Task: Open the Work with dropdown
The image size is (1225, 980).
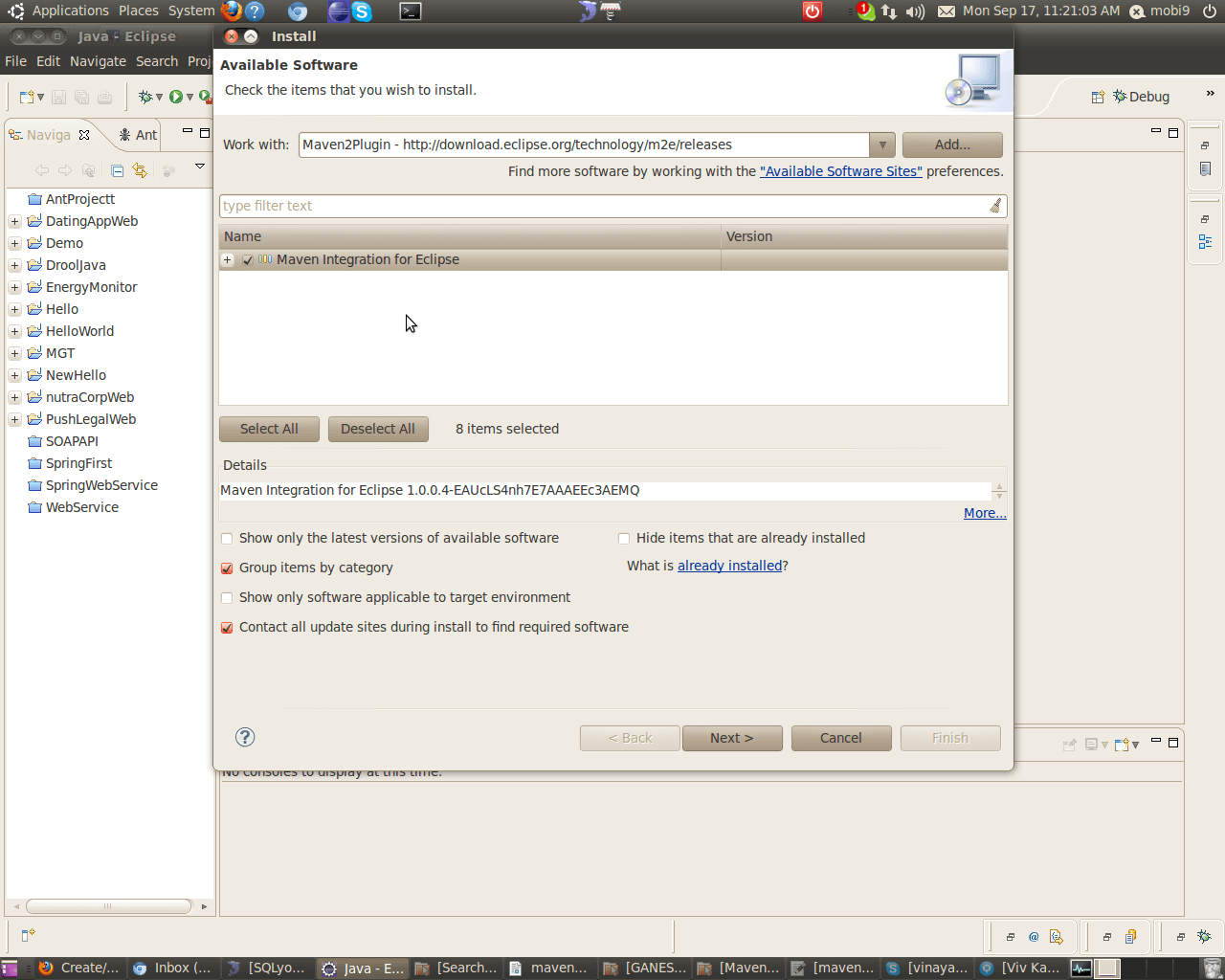Action: (880, 145)
